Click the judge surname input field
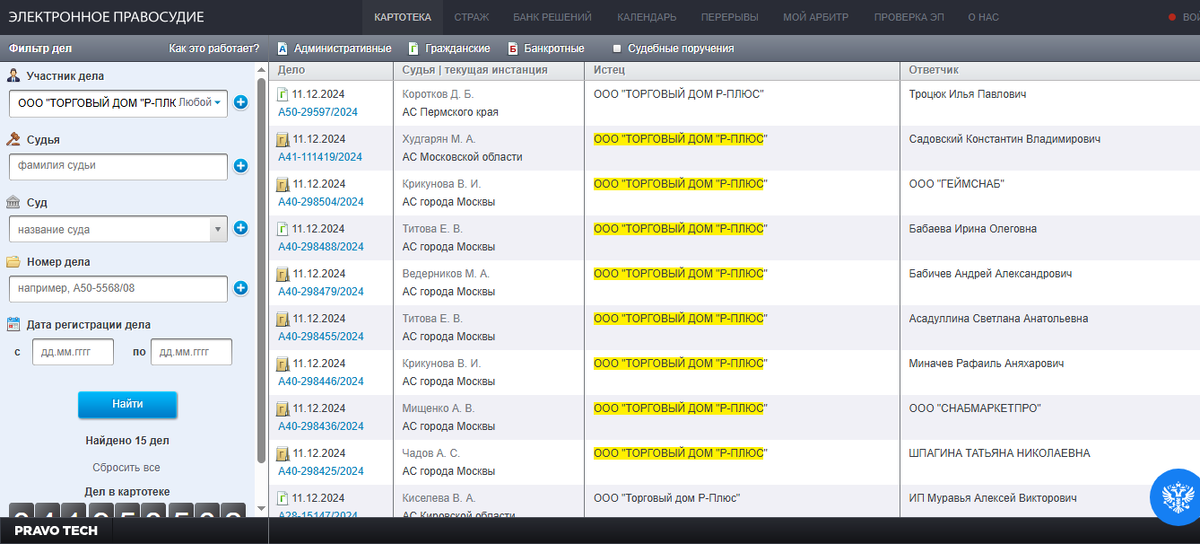This screenshot has width=1200, height=544. (118, 166)
